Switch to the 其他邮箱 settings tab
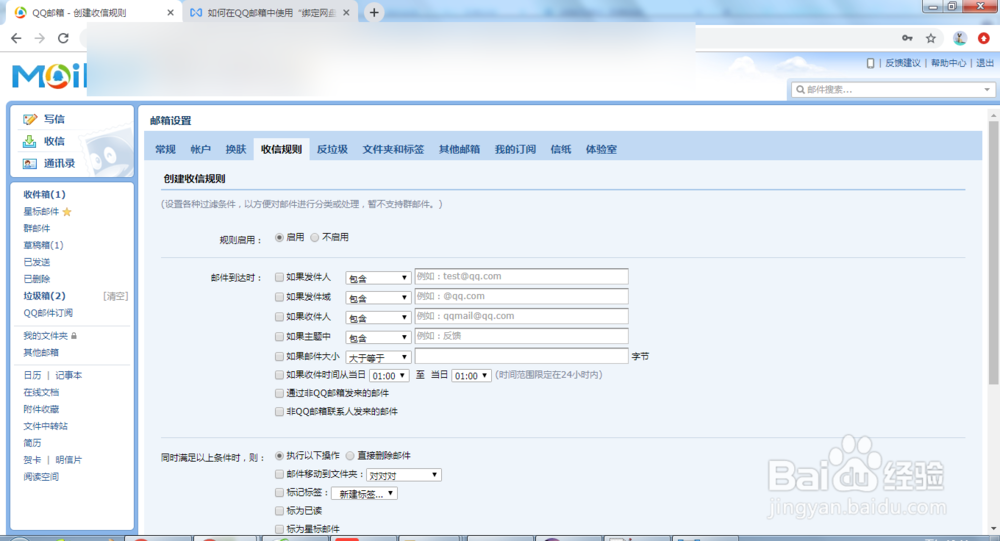Image resolution: width=1000 pixels, height=541 pixels. 459,149
